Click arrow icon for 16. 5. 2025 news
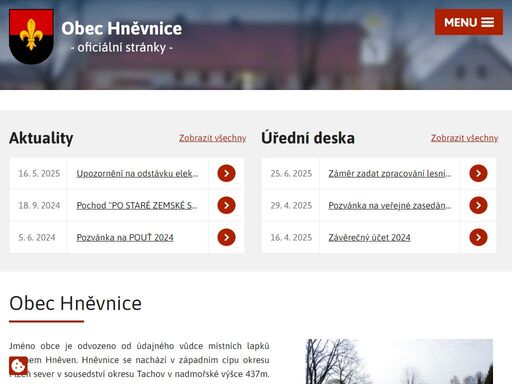 tap(226, 173)
